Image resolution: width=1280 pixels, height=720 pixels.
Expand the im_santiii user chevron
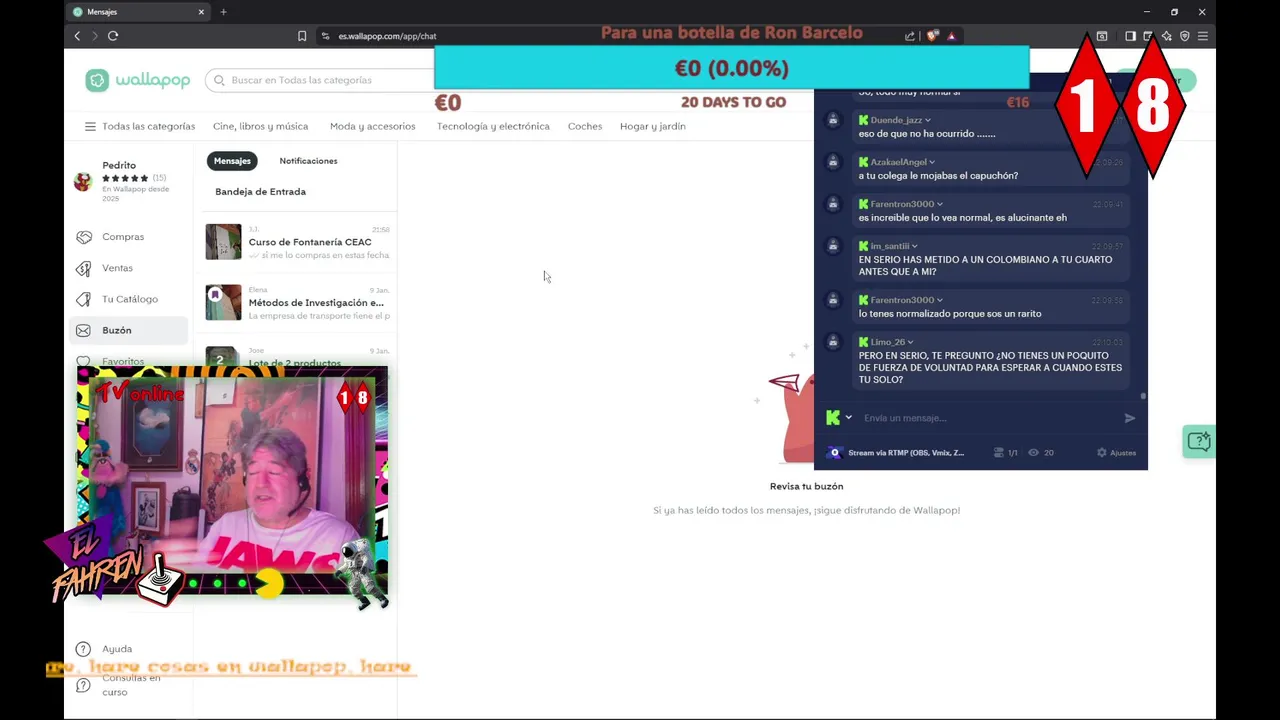tap(915, 246)
